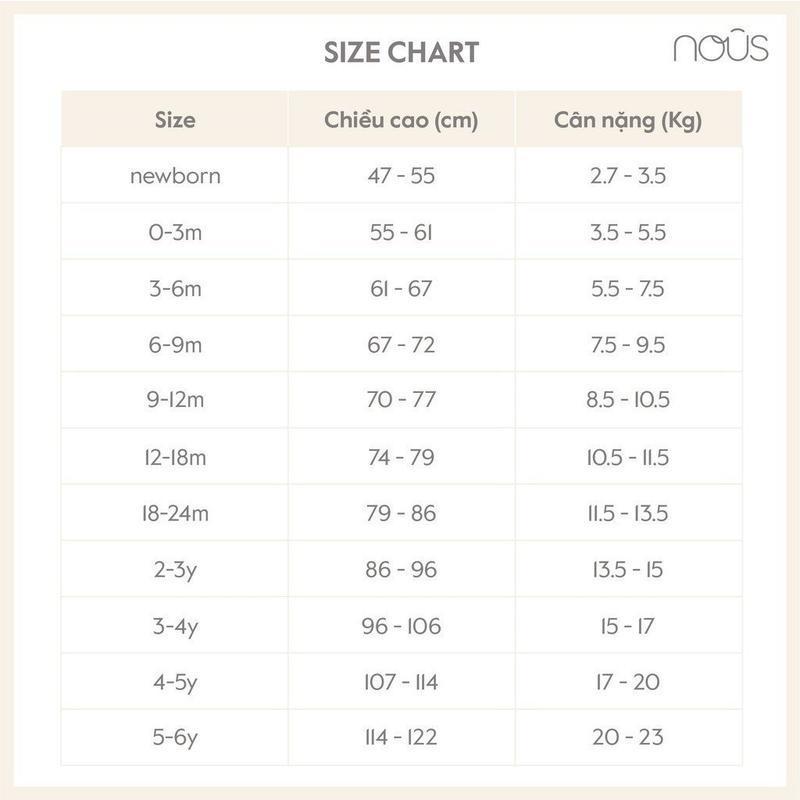The width and height of the screenshot is (800, 800).
Task: Click the 3-4y size cell
Action: [175, 627]
